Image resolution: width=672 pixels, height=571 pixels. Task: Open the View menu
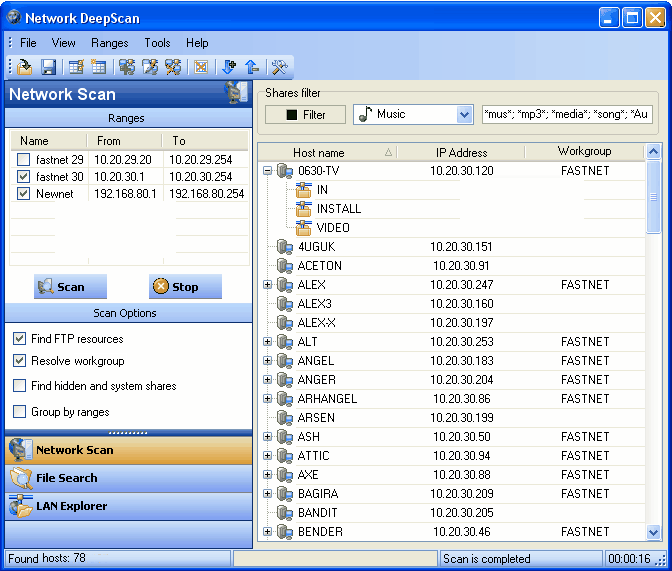pos(63,43)
